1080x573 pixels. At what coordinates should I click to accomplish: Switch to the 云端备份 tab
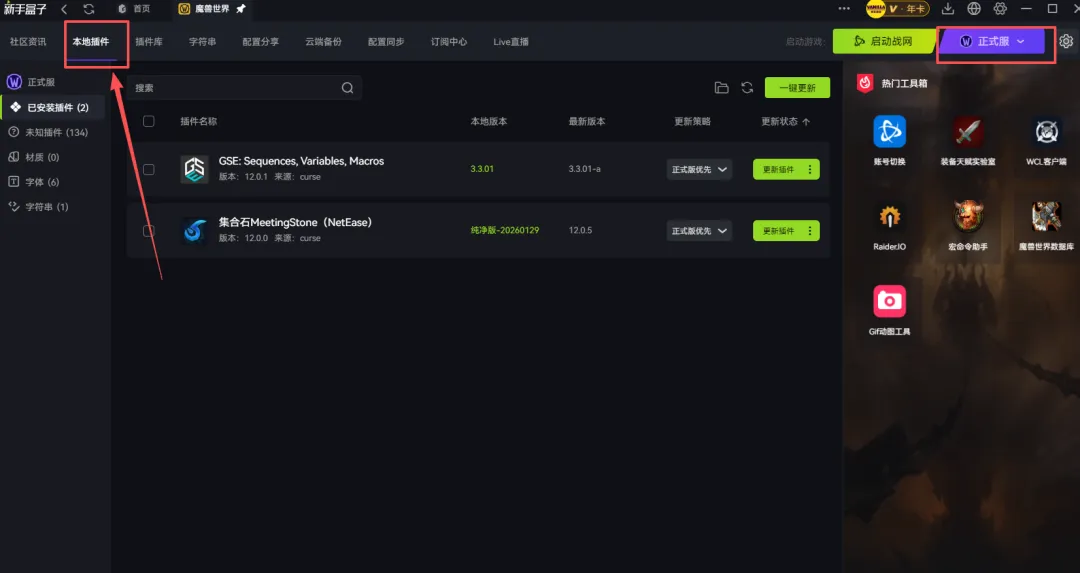pyautogui.click(x=323, y=41)
